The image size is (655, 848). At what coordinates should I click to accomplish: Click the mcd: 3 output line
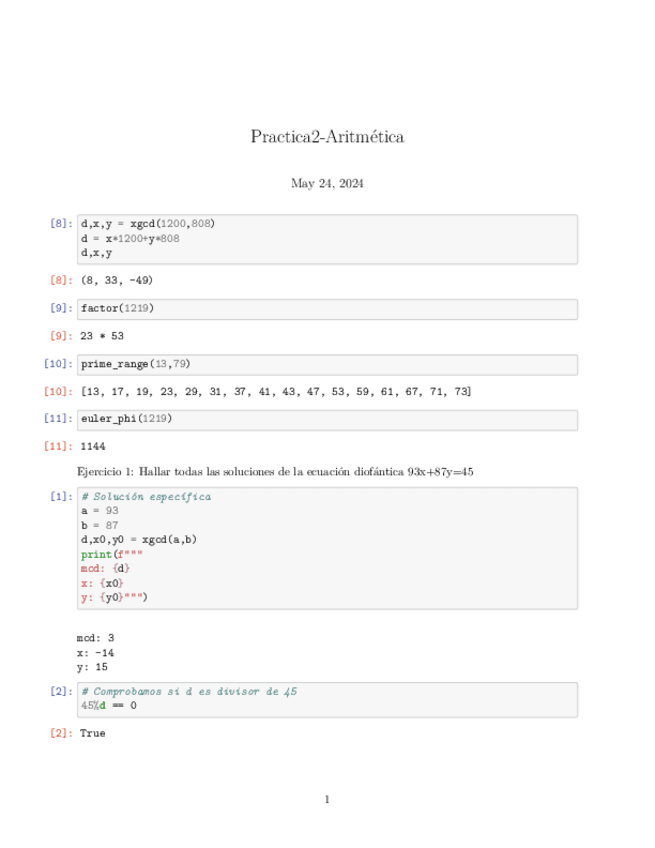[98, 636]
